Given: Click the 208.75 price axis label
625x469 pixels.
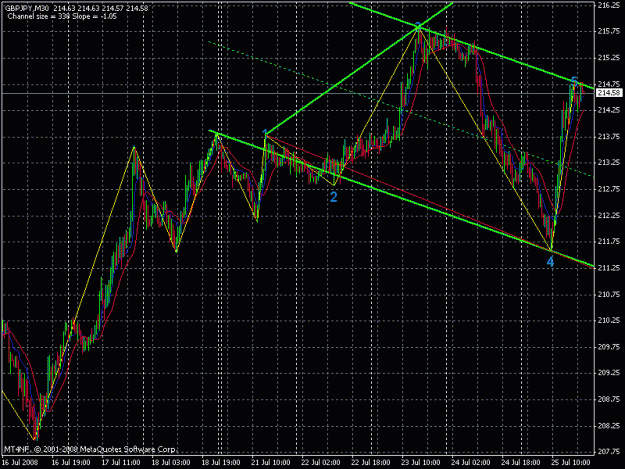Looking at the screenshot, I should (609, 399).
